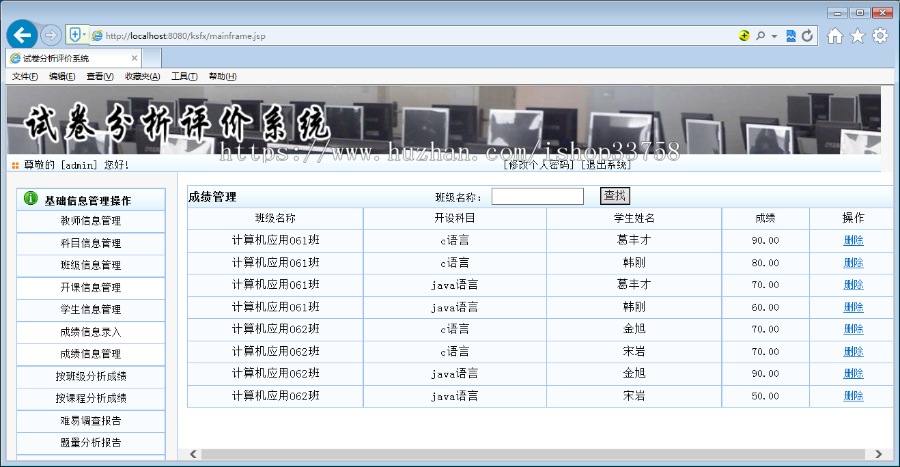Delete 宋岩's java语言 score of 50.00
The width and height of the screenshot is (900, 467).
(x=854, y=396)
